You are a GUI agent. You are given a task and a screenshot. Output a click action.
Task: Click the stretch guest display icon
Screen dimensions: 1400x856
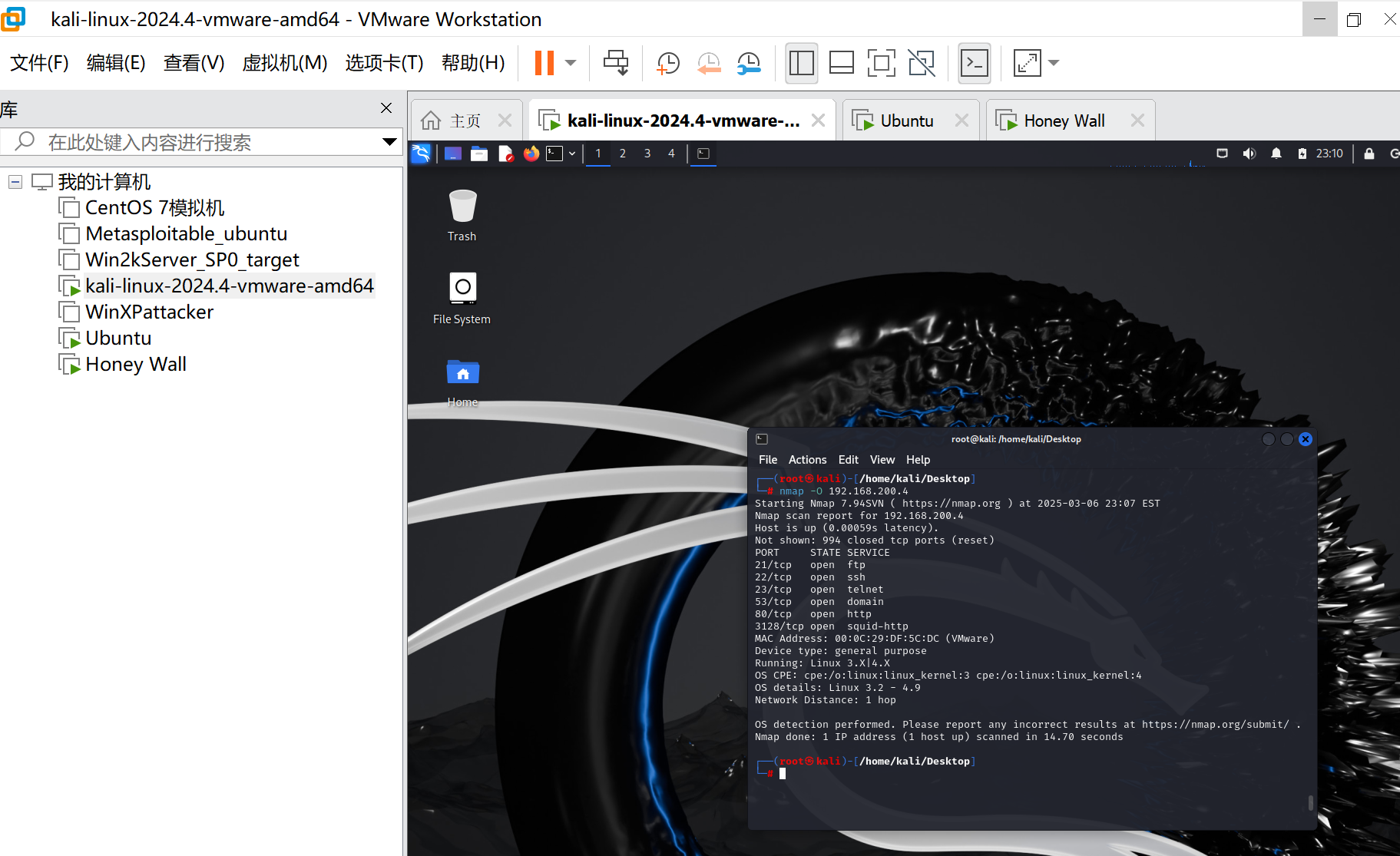(x=1028, y=63)
